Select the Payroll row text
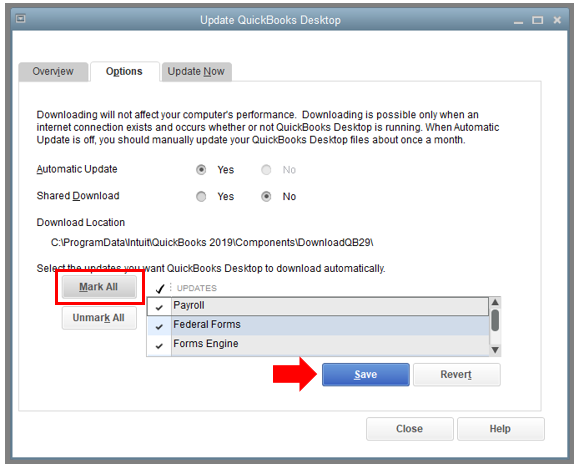The width and height of the screenshot is (578, 469). (x=189, y=306)
